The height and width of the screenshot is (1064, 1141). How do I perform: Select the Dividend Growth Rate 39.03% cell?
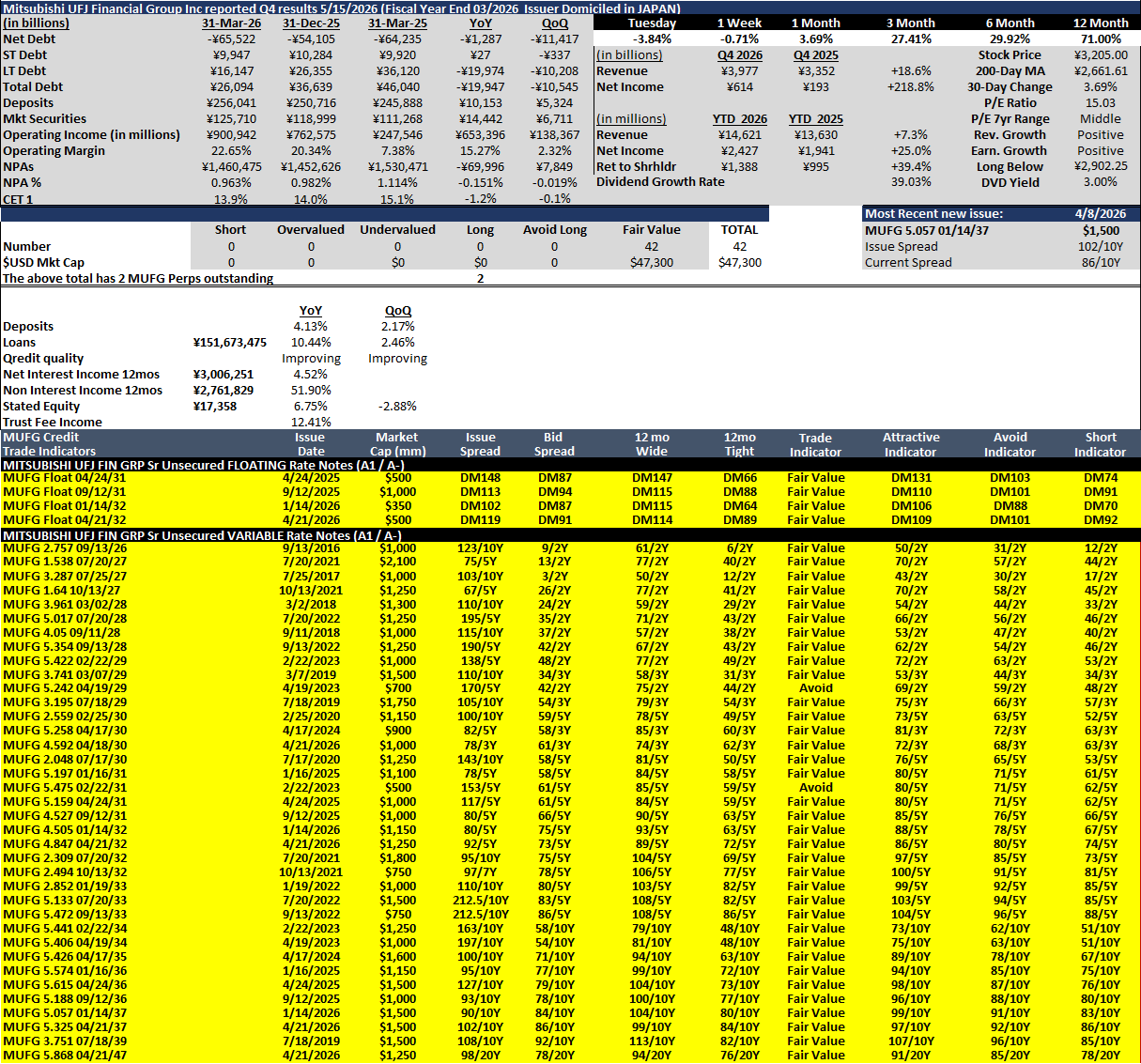911,182
